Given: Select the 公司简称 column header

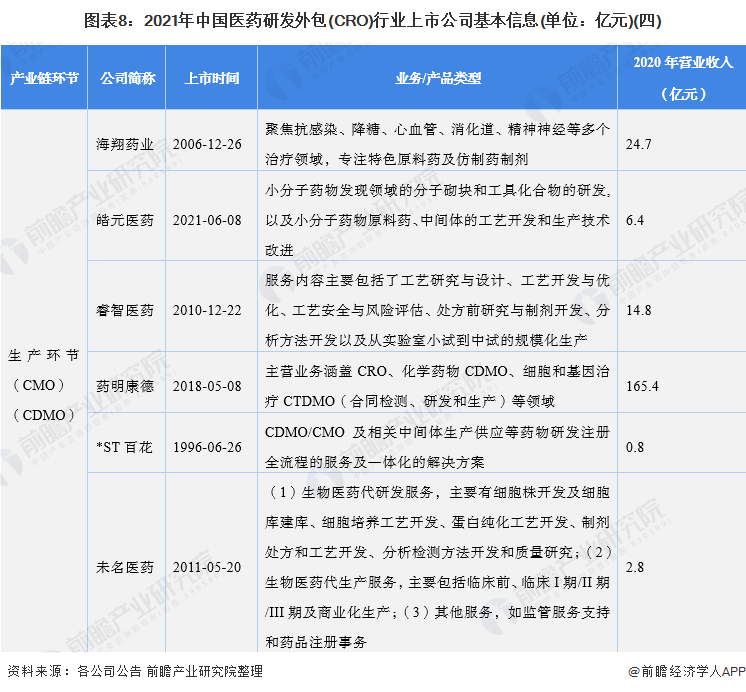Looking at the screenshot, I should click(x=127, y=78).
